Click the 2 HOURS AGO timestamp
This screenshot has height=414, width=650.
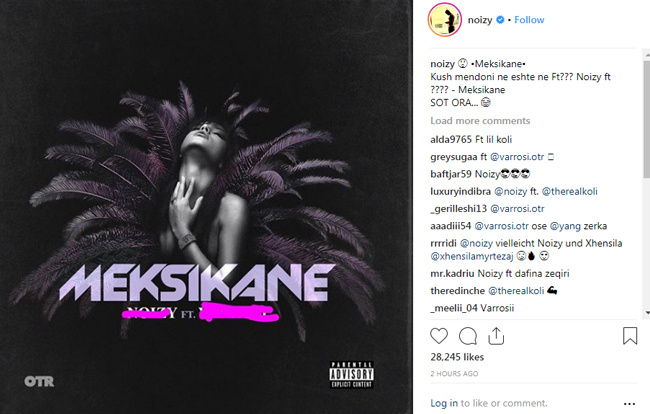pyautogui.click(x=454, y=373)
